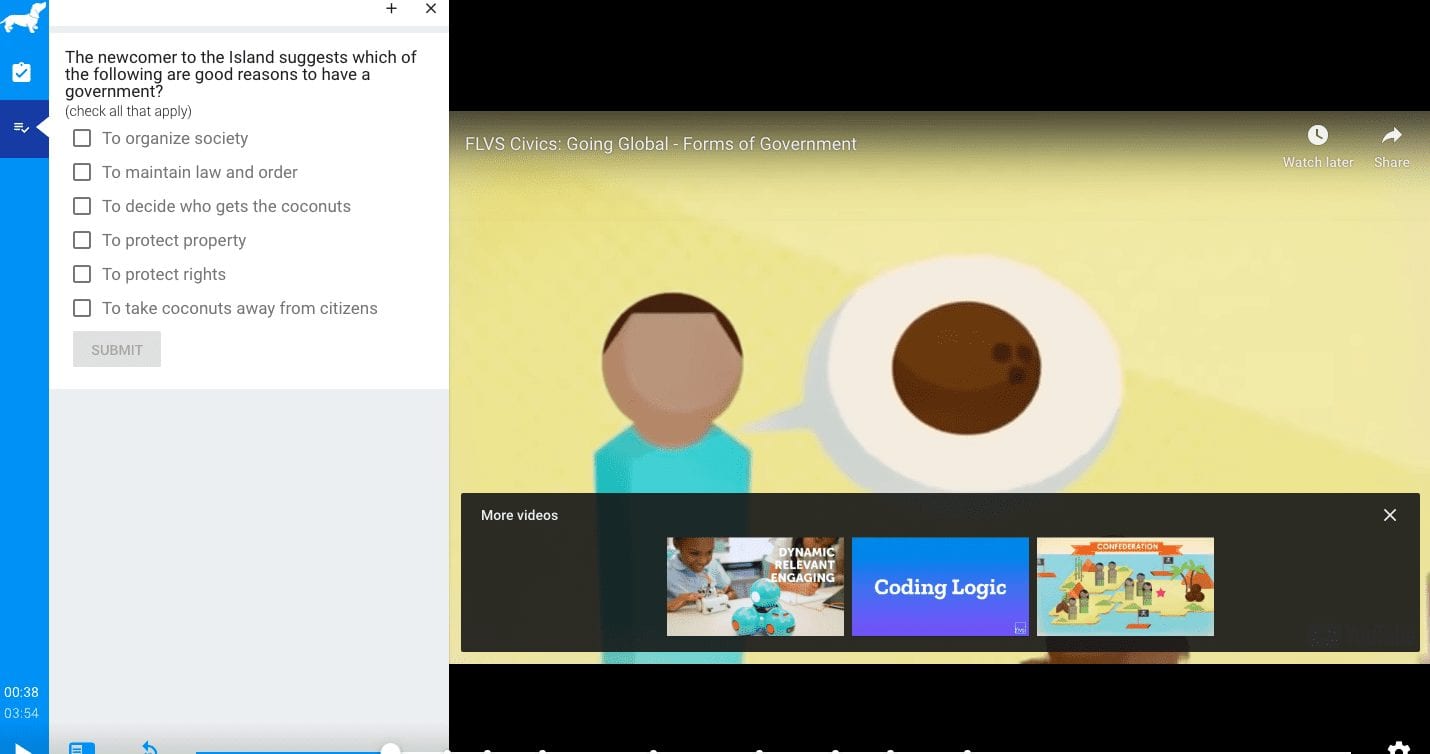1430x754 pixels.
Task: Dismiss the More videos overlay
Action: pos(1389,515)
